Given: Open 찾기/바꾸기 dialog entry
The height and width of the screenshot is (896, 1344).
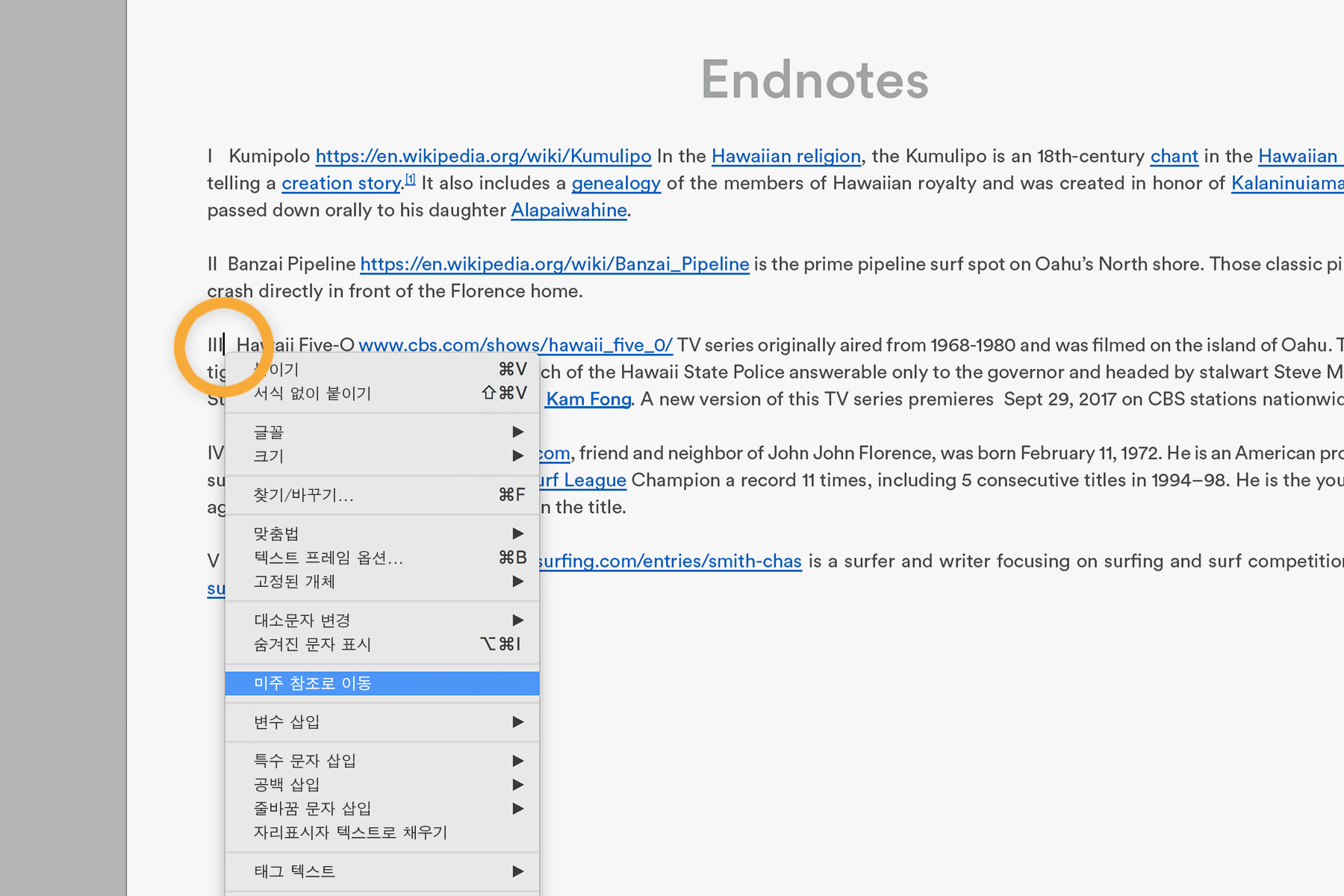Looking at the screenshot, I should pyautogui.click(x=382, y=495).
